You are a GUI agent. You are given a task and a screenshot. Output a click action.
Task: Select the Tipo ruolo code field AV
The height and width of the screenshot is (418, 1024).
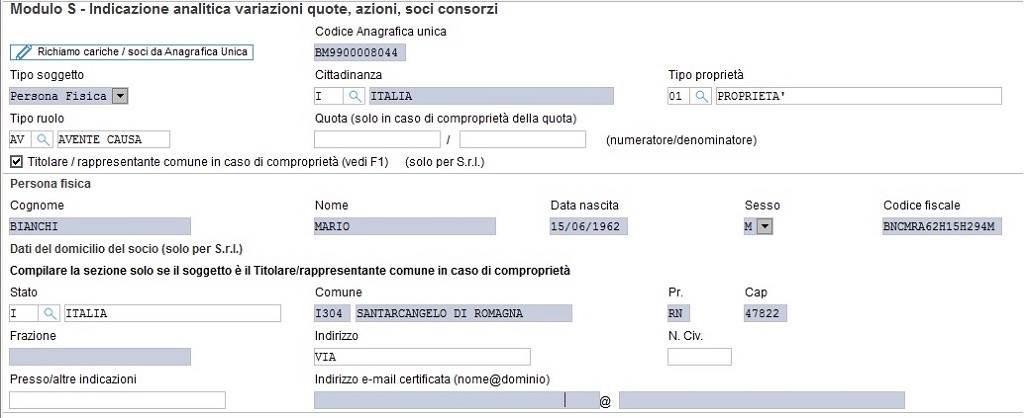(x=22, y=139)
